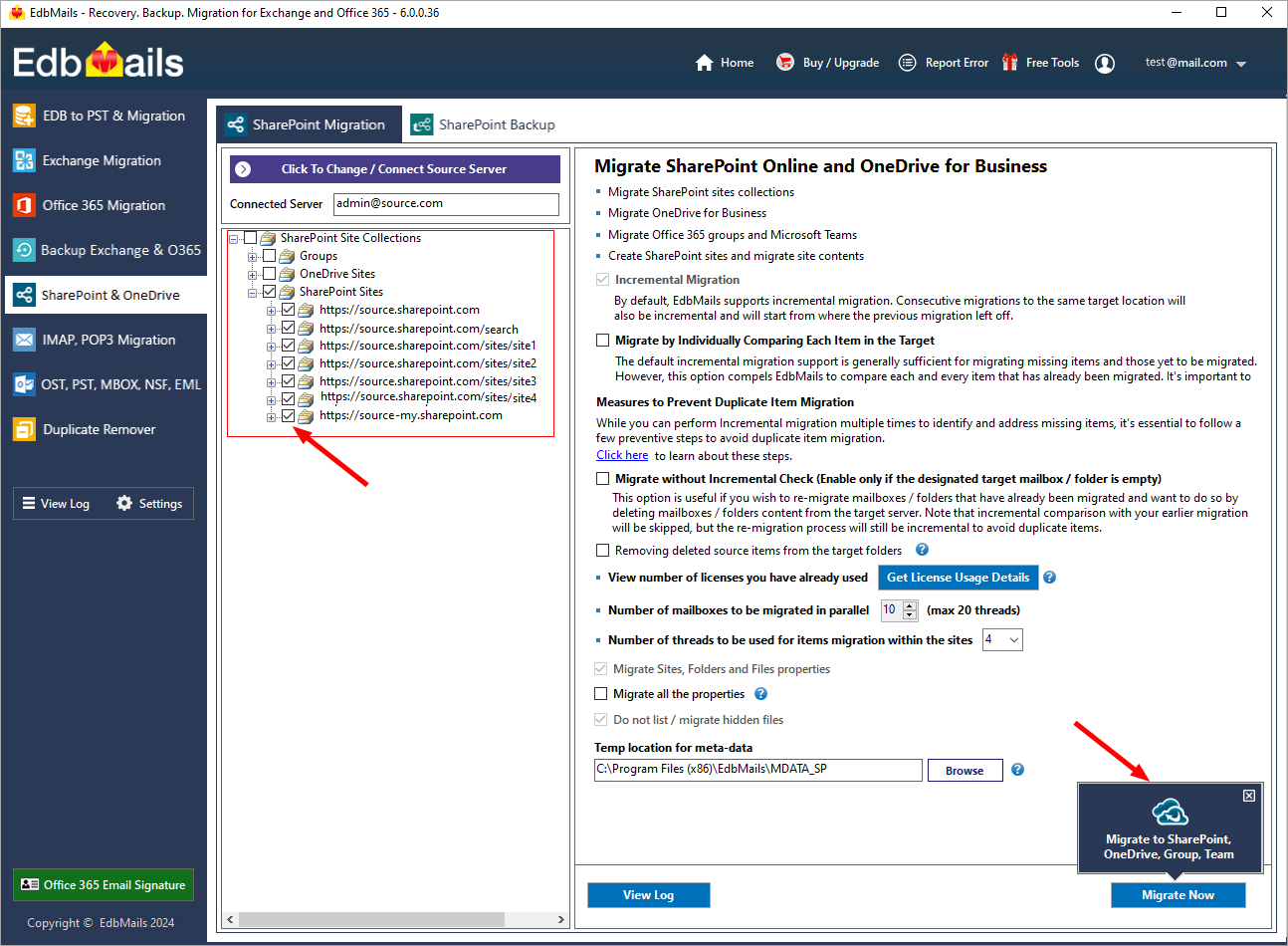Screen dimensions: 1288x946
Task: Click the Office 365 Email Signature button
Action: click(x=104, y=884)
